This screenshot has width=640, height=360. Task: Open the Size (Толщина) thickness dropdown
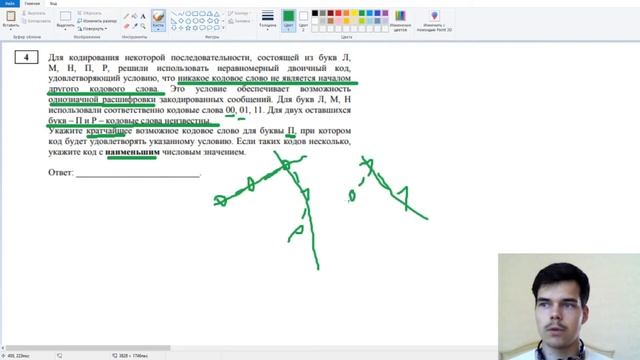(x=268, y=20)
